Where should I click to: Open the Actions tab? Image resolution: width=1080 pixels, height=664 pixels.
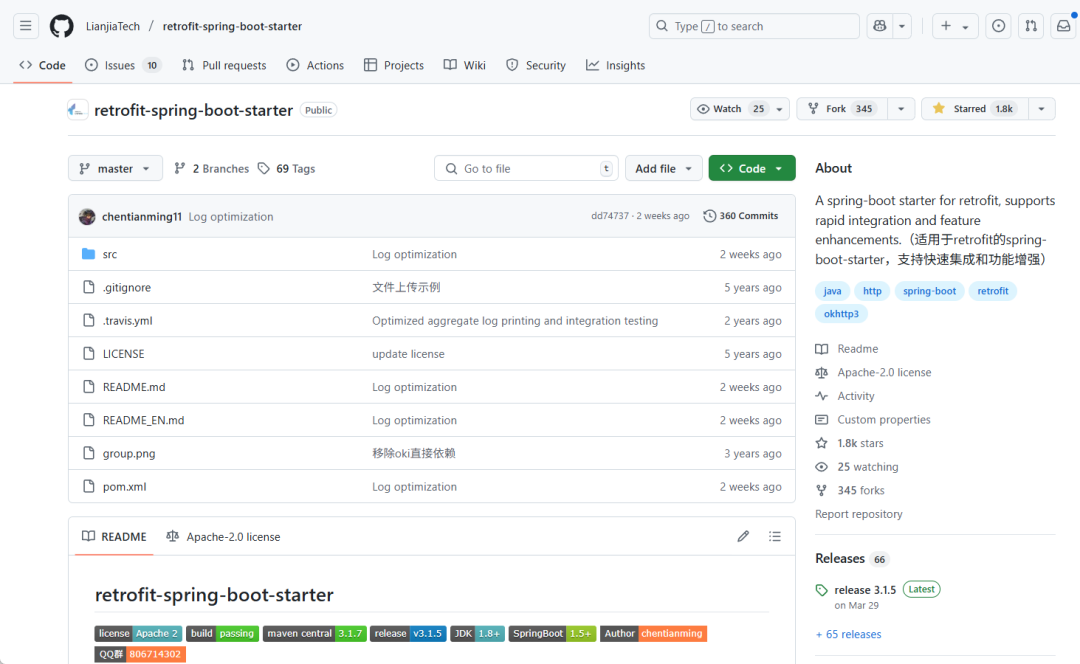315,65
